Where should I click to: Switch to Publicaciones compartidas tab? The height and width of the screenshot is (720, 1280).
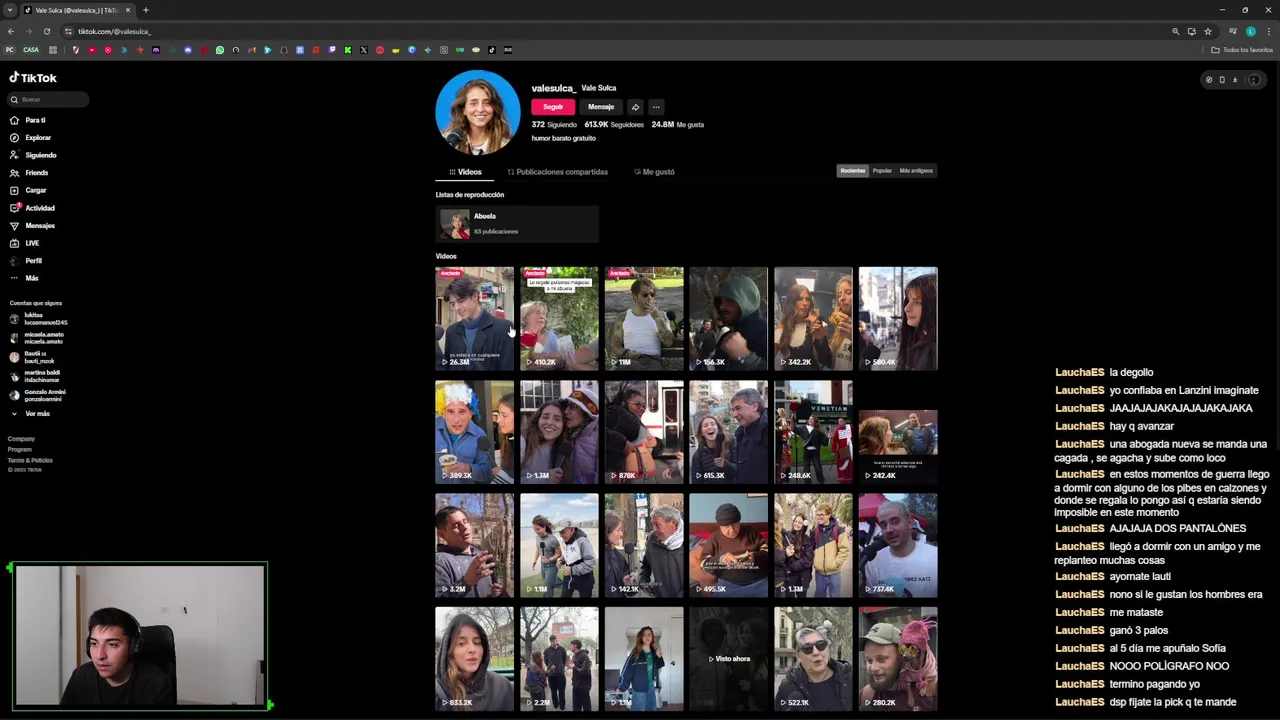click(x=558, y=172)
